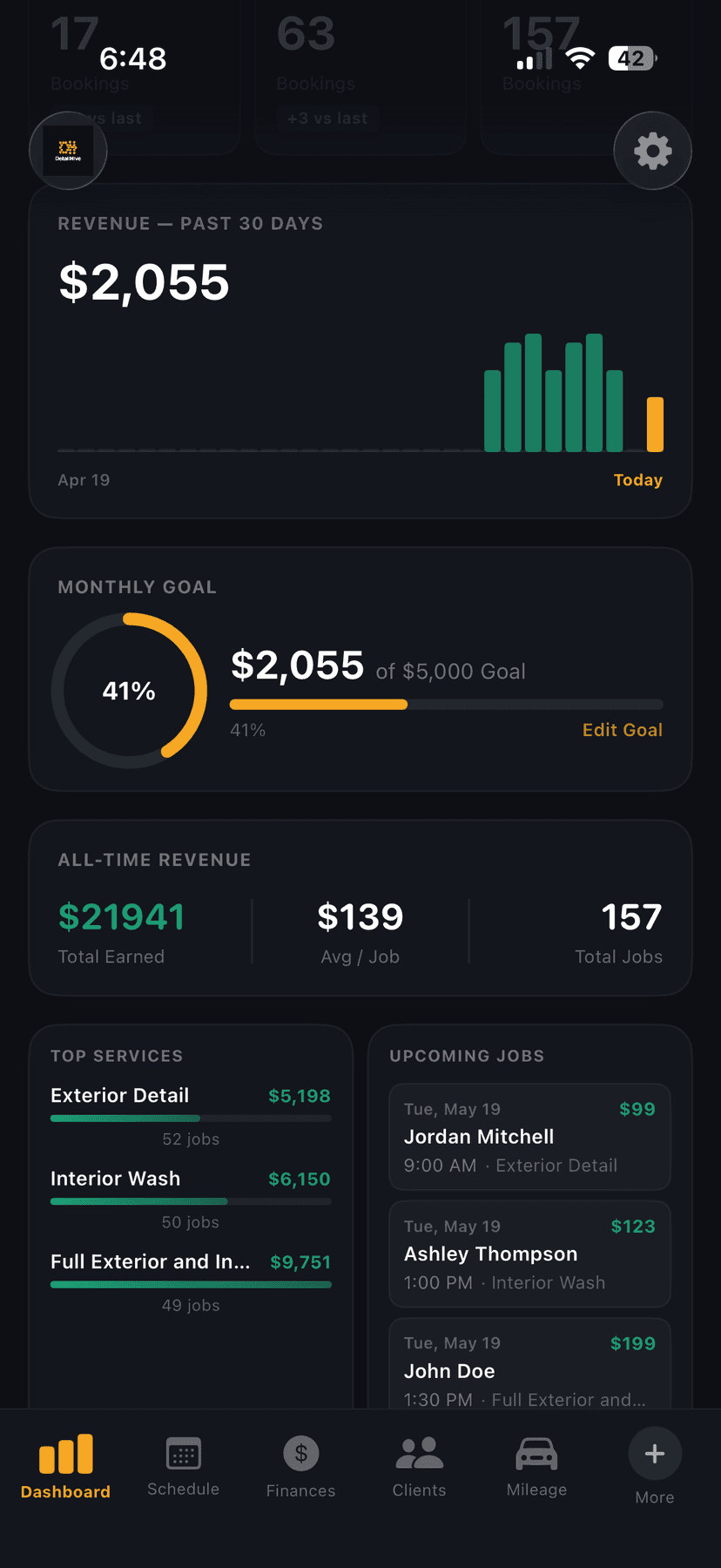
Task: Tap the of $5,000 Goal text
Action: (450, 672)
